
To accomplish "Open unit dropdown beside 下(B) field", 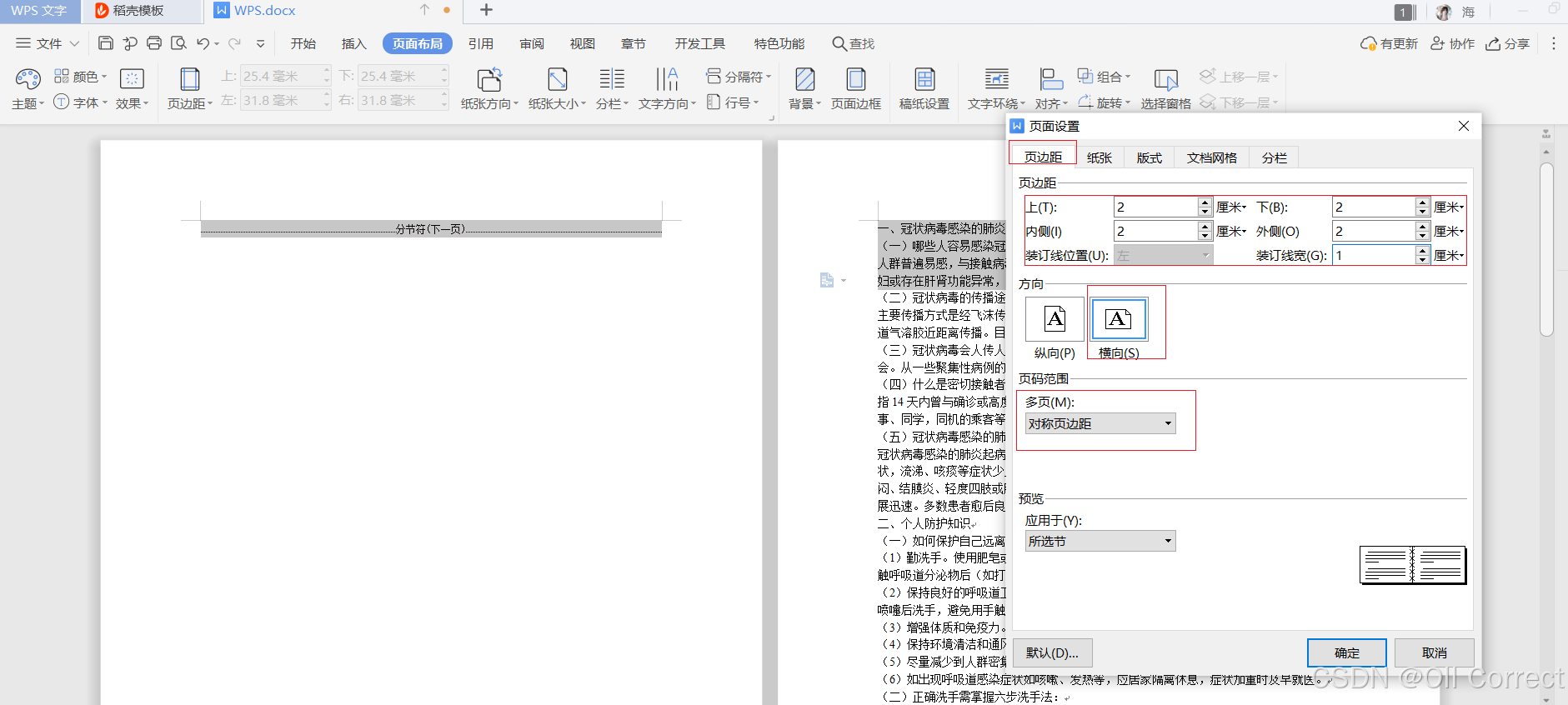I will point(1449,207).
